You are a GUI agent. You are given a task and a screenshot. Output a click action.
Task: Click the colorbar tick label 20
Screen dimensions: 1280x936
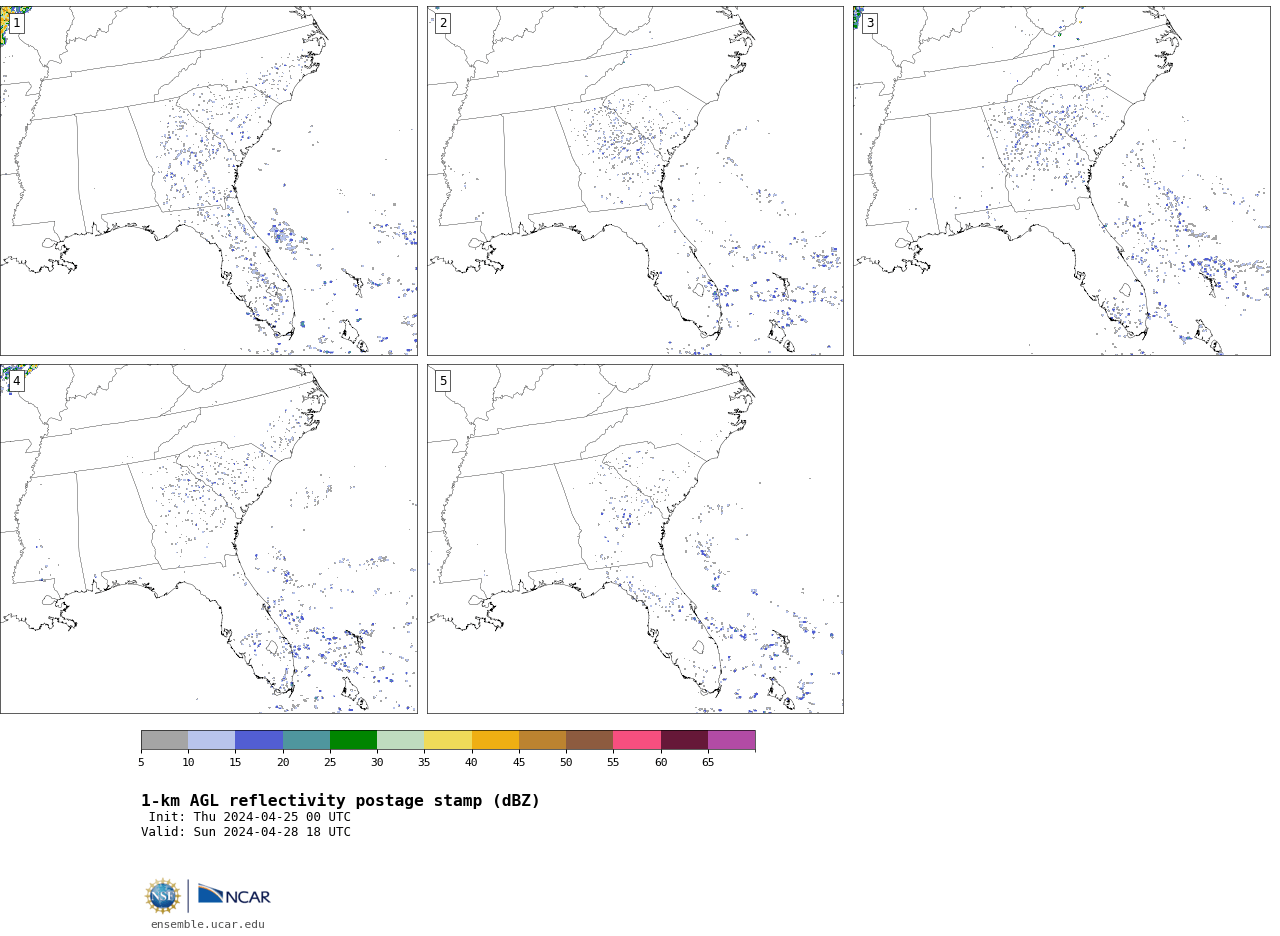click(283, 763)
